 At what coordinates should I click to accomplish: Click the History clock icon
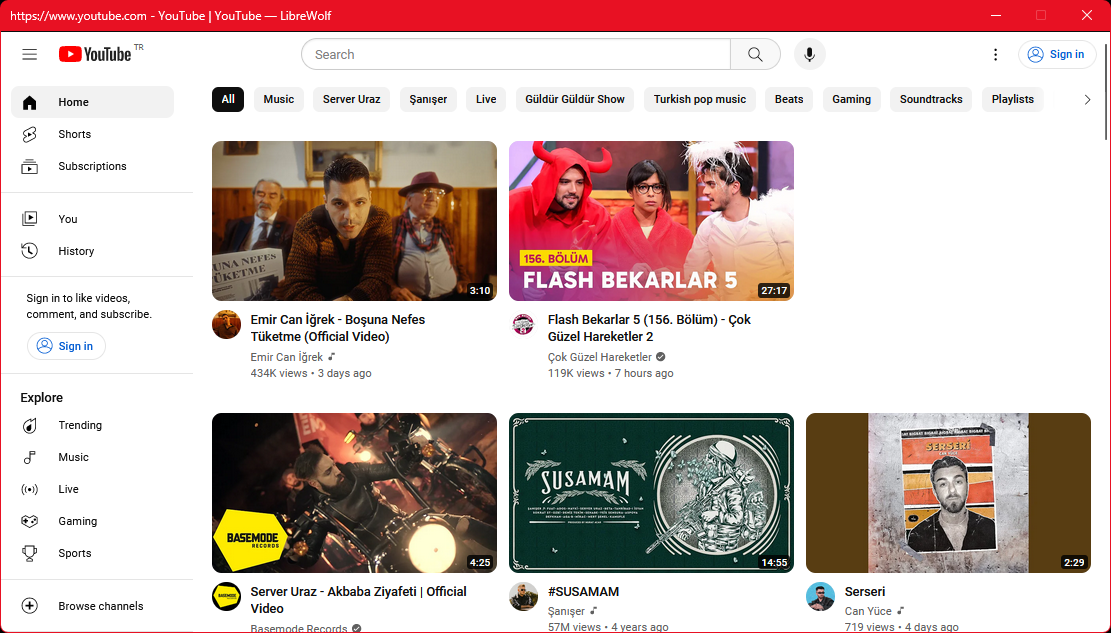[x=29, y=251]
